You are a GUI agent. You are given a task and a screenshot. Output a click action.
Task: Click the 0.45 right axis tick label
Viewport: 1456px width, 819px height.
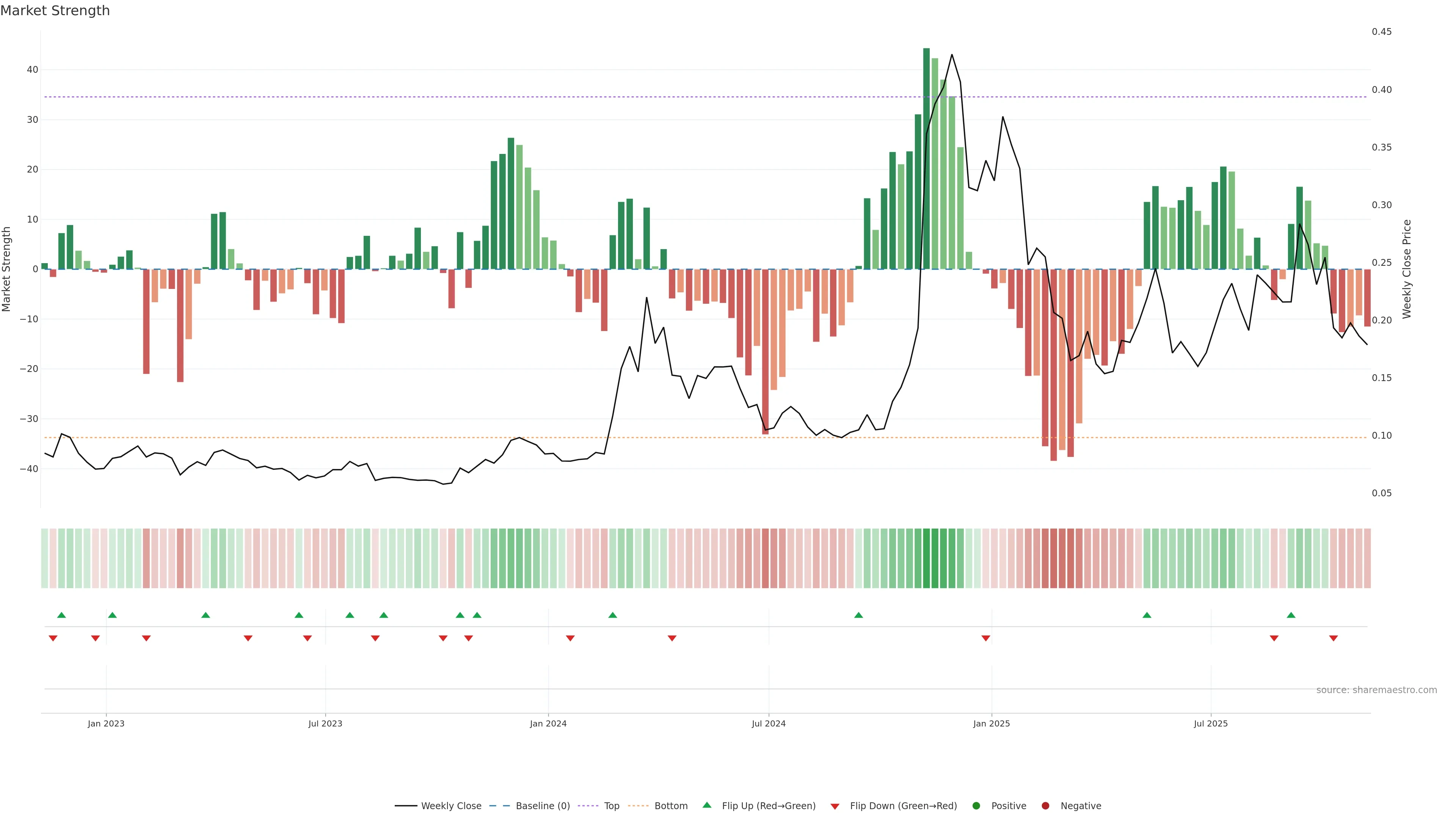[1381, 31]
